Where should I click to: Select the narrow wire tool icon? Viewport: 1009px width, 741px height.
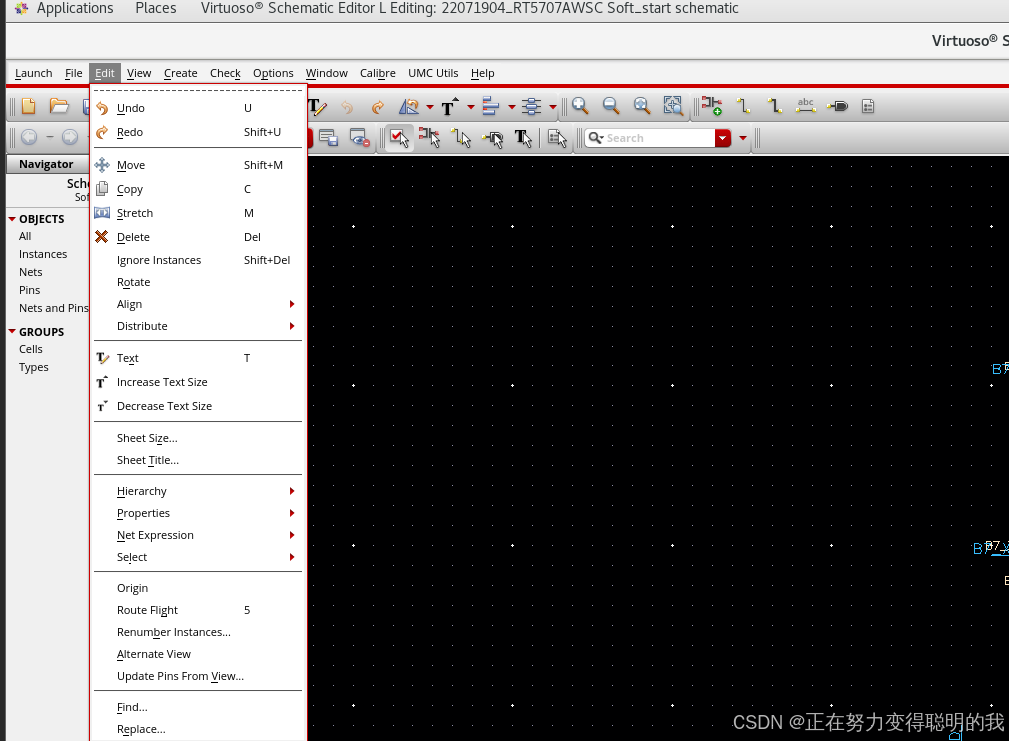tap(744, 106)
